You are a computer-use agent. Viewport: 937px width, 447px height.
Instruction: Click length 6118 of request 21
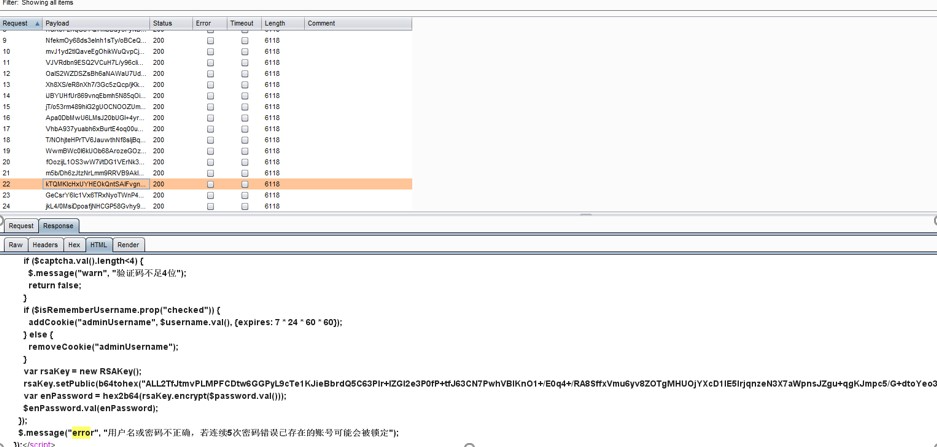click(271, 173)
